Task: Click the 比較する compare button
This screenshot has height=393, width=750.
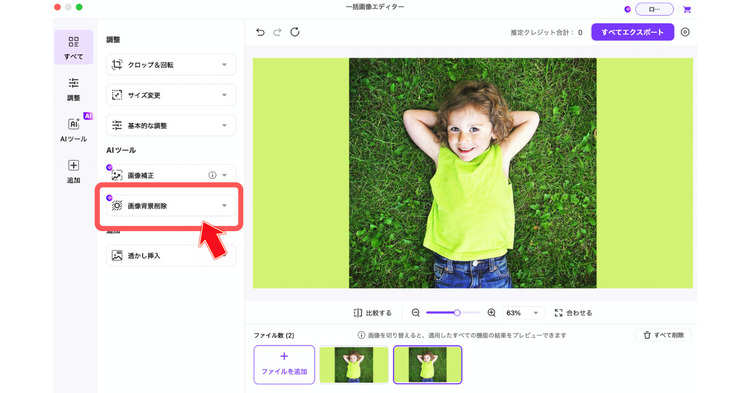Action: point(372,313)
